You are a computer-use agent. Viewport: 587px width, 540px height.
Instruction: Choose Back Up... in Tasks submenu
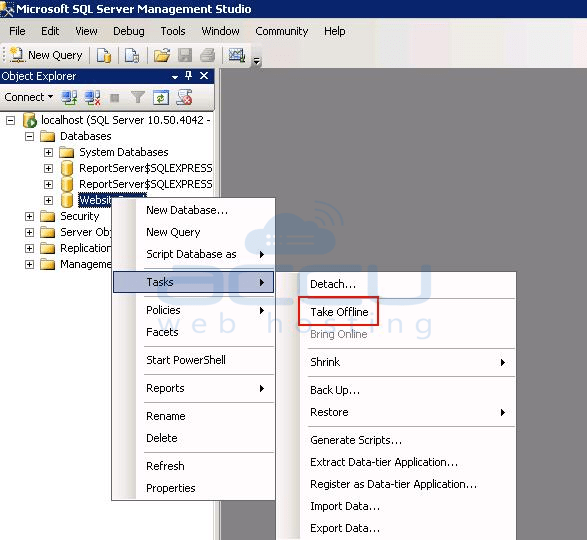(x=396, y=390)
